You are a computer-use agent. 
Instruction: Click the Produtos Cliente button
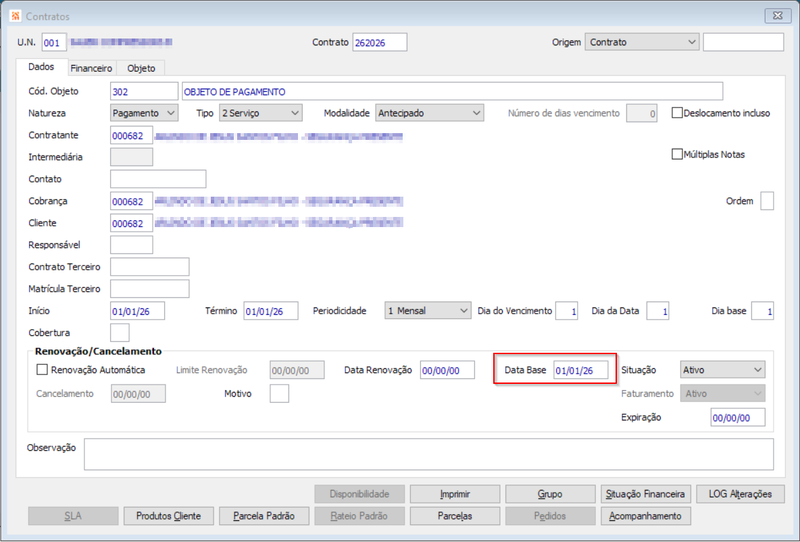(168, 516)
